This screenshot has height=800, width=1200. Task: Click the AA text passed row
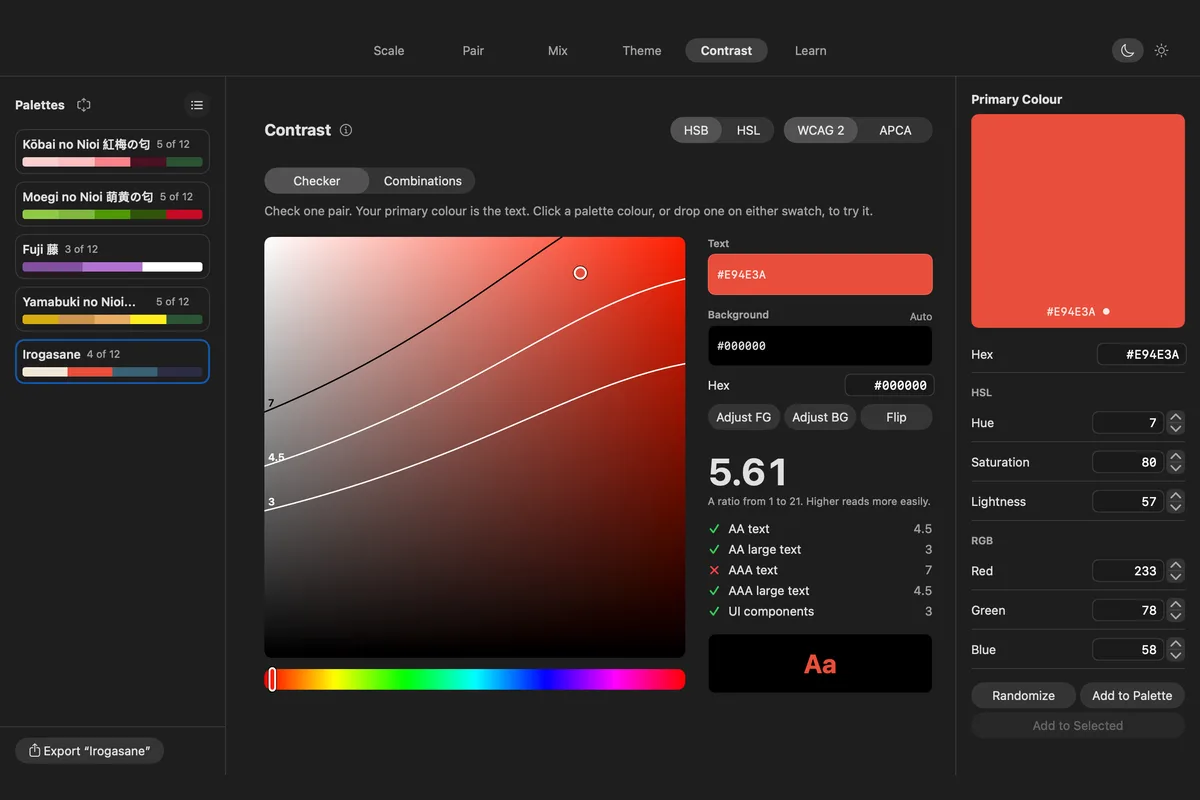point(820,529)
